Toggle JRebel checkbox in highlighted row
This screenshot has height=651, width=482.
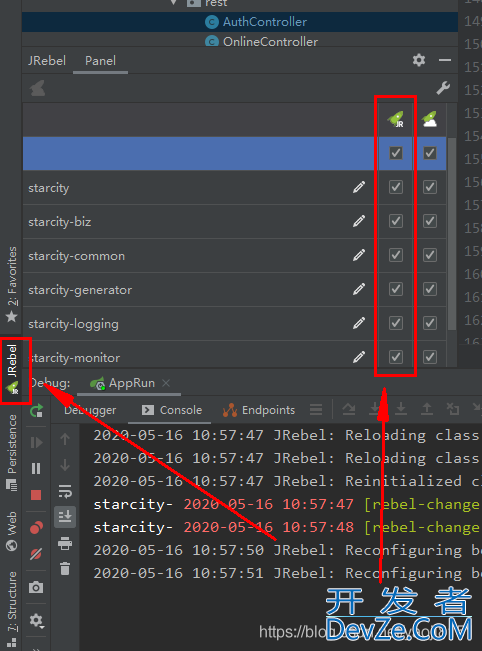(396, 153)
